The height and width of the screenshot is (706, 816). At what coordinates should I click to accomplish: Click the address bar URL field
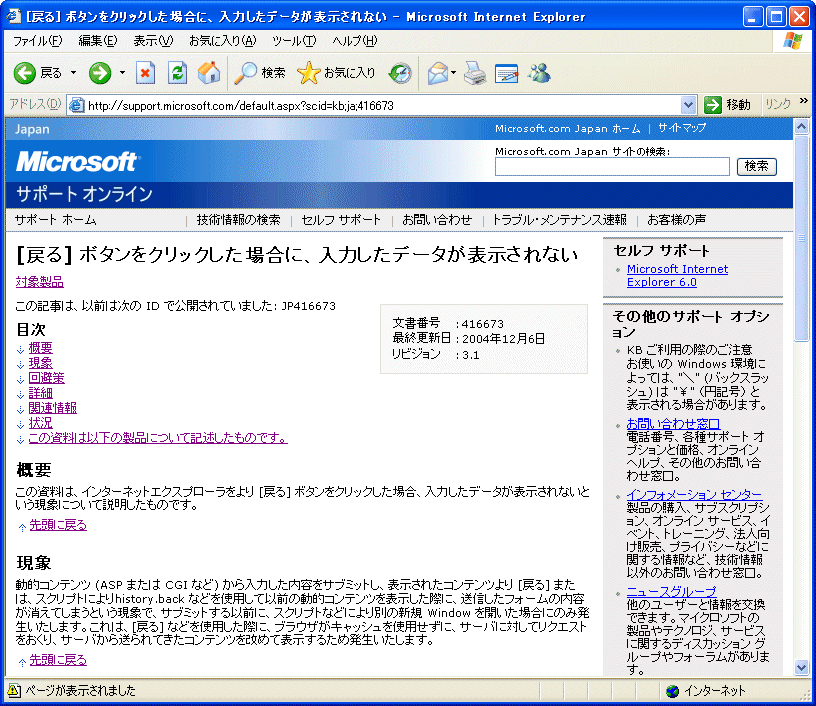[x=382, y=106]
